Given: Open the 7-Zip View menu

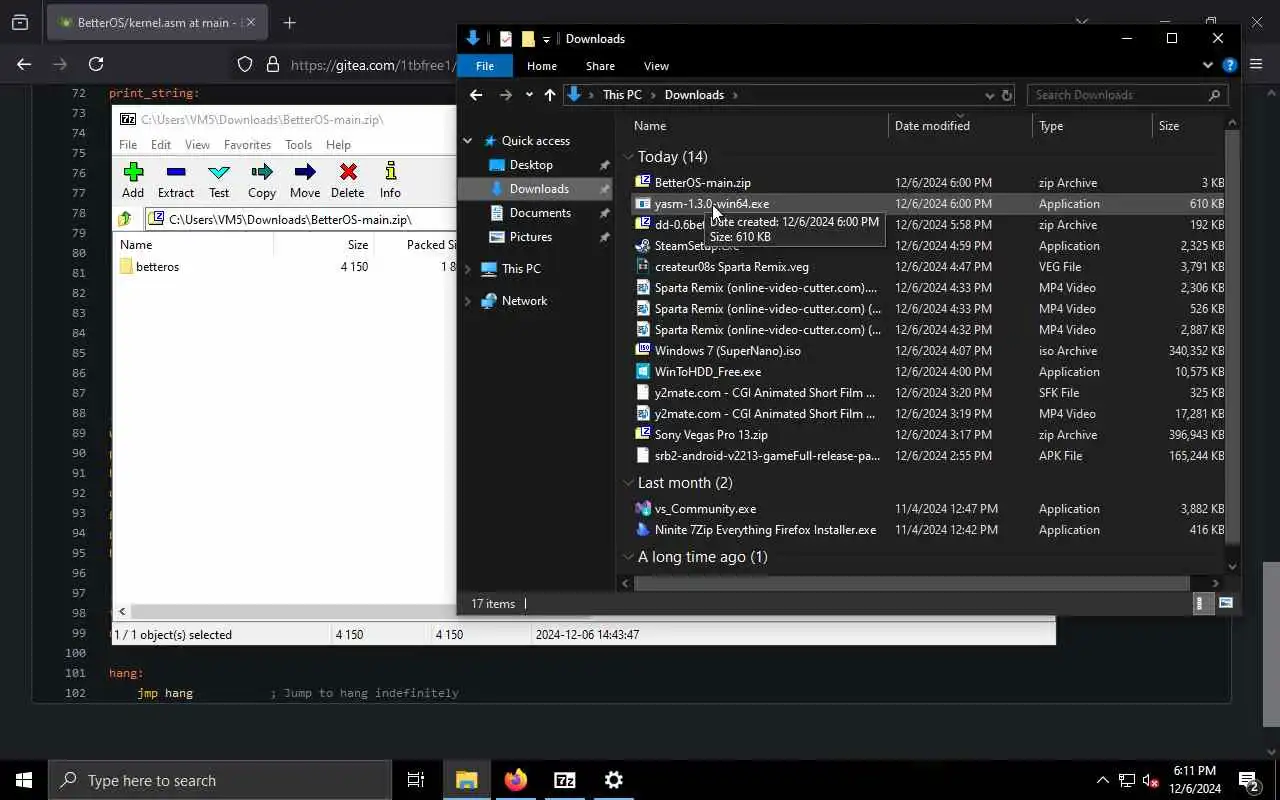Looking at the screenshot, I should click(197, 145).
